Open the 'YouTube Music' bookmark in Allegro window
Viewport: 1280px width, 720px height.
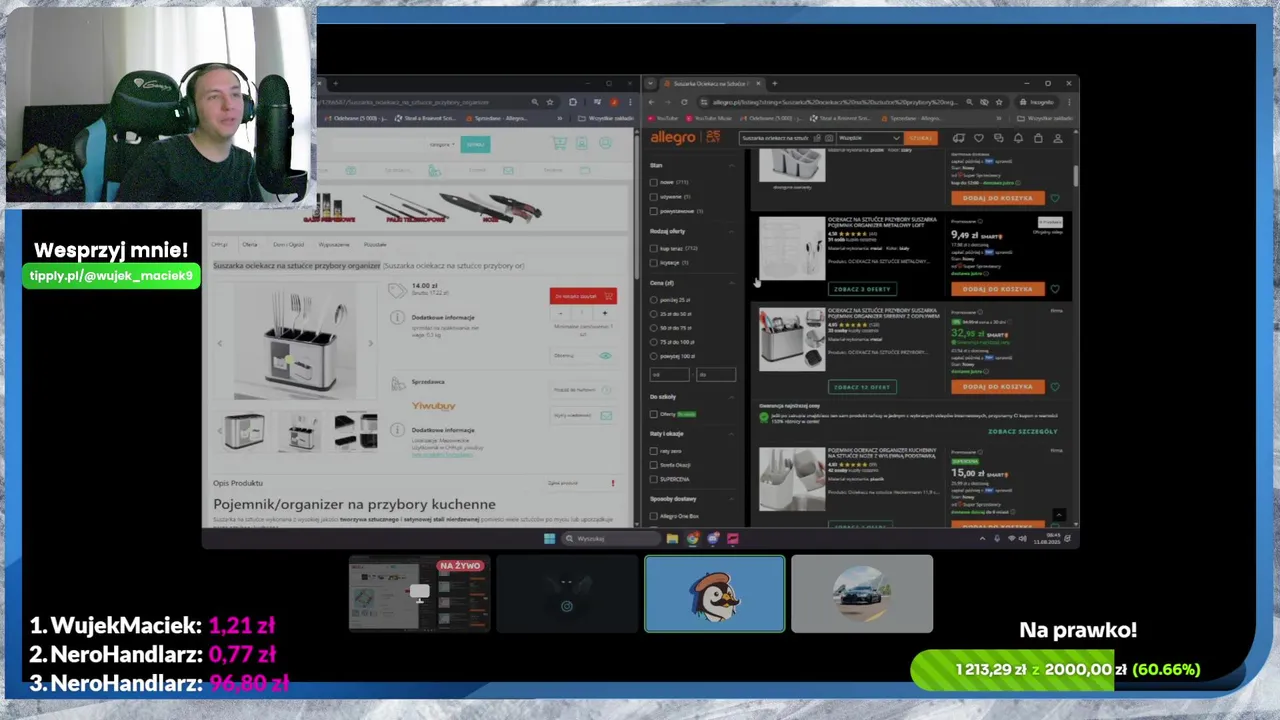click(x=709, y=118)
